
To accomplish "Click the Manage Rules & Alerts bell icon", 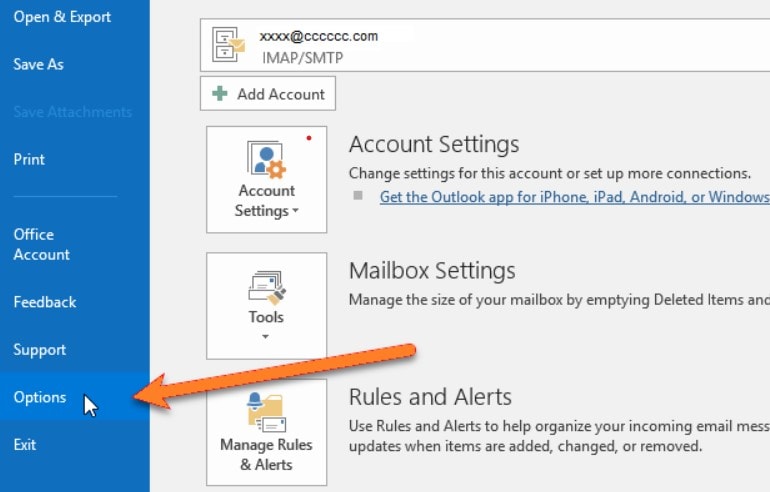I will pos(267,412).
